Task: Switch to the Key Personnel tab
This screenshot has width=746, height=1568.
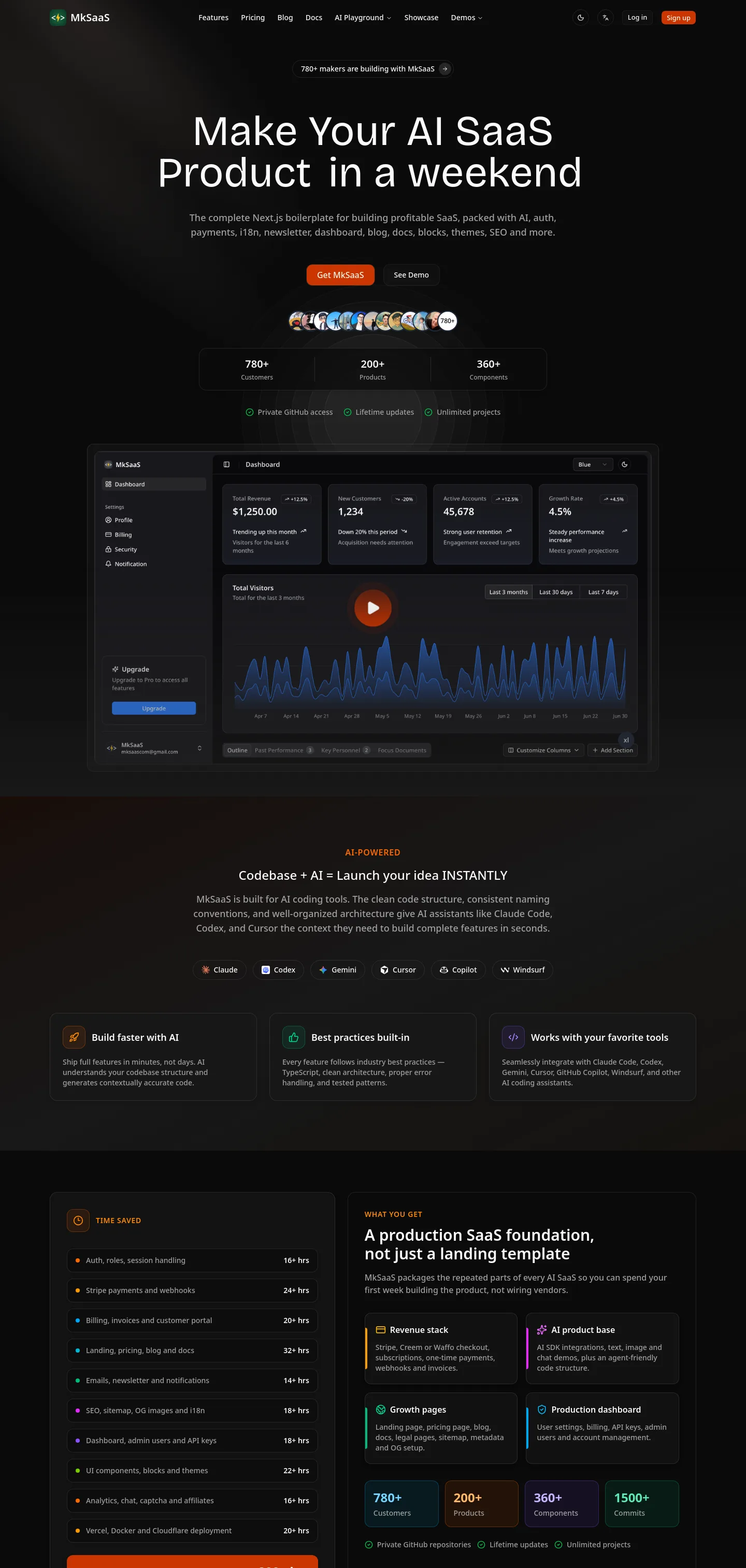Action: coord(346,750)
